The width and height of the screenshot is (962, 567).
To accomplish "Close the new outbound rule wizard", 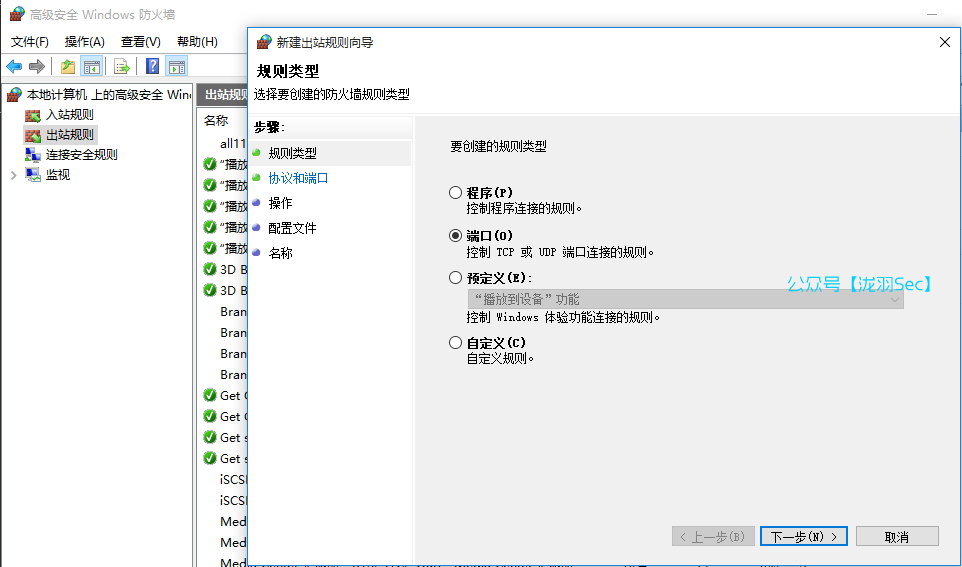I will click(944, 42).
